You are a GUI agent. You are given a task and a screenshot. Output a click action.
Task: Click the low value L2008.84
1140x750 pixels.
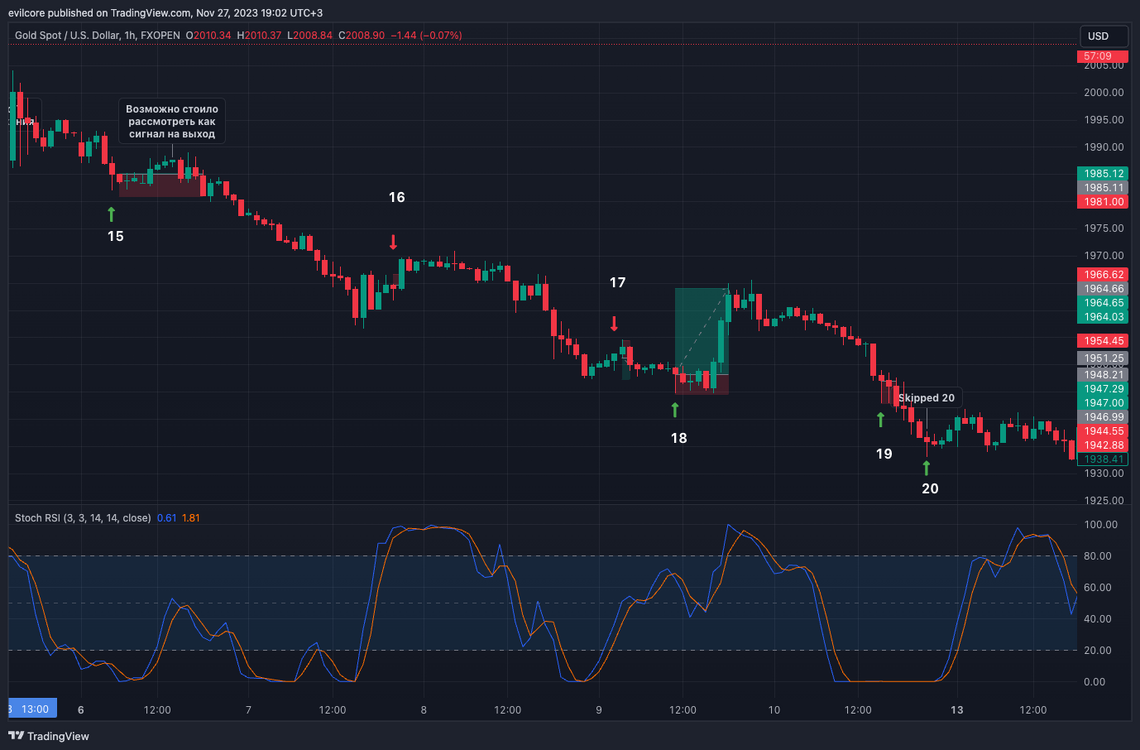pyautogui.click(x=310, y=35)
